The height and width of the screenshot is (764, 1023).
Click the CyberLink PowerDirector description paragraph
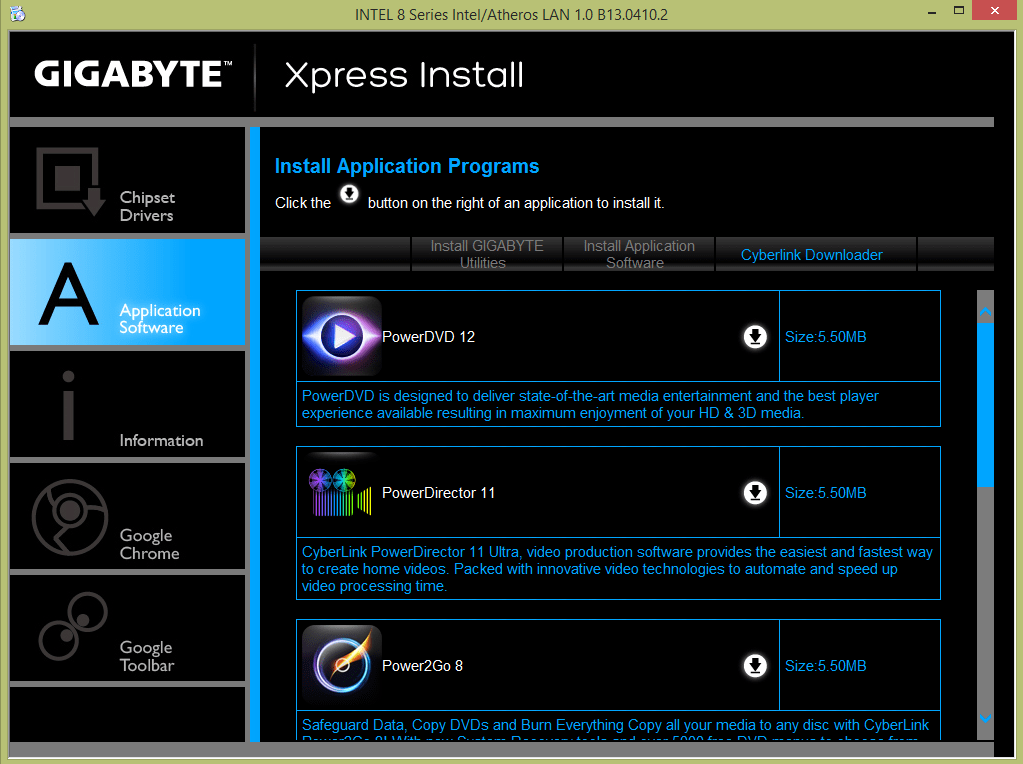pos(617,569)
